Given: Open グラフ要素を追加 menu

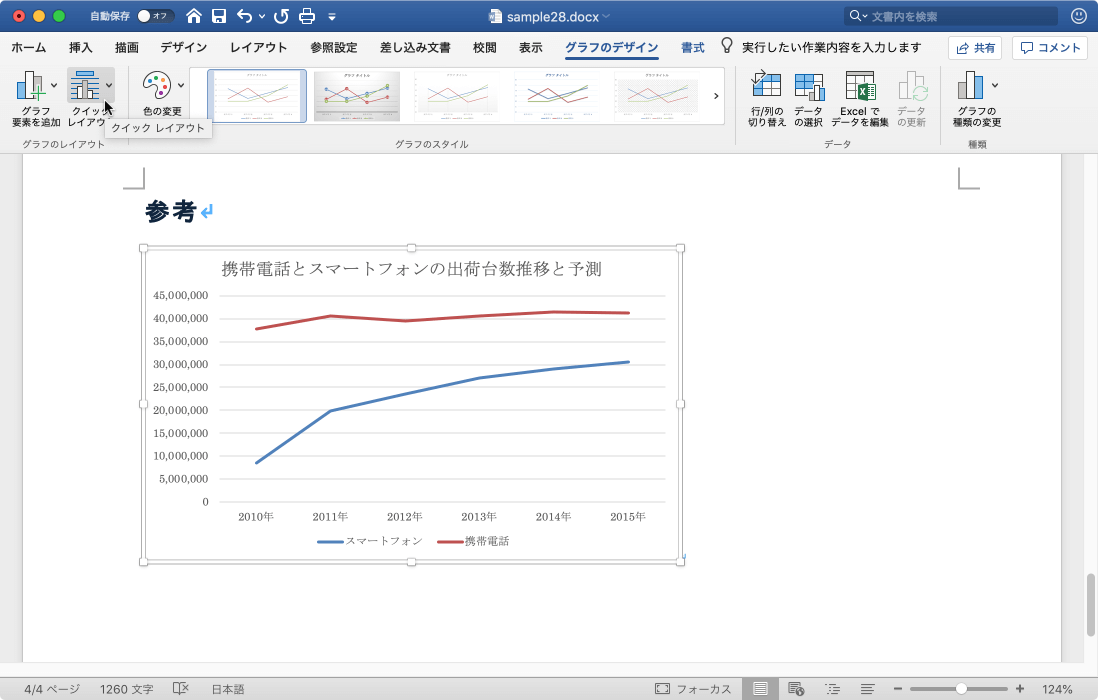Looking at the screenshot, I should point(36,99).
